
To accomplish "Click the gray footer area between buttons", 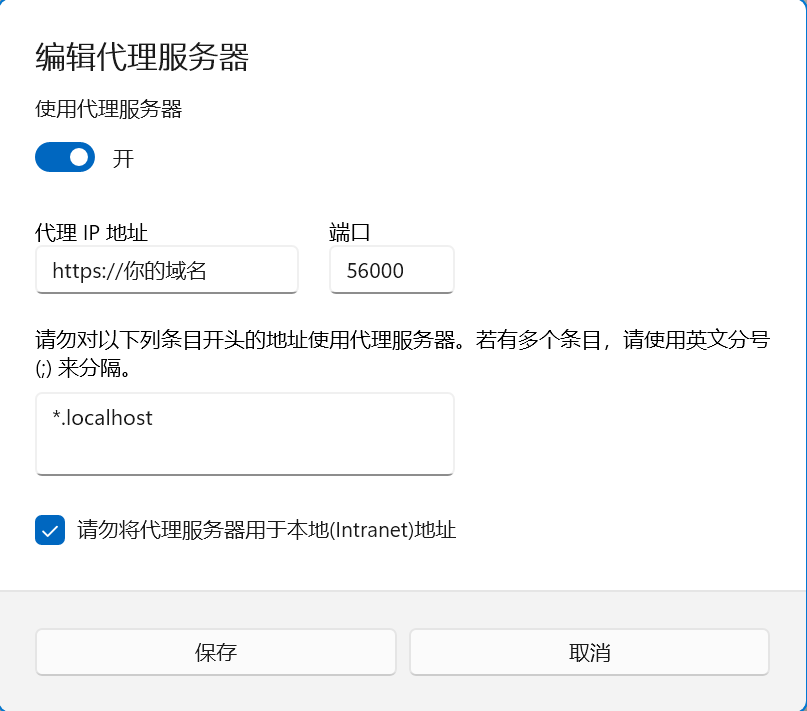I will coord(403,652).
